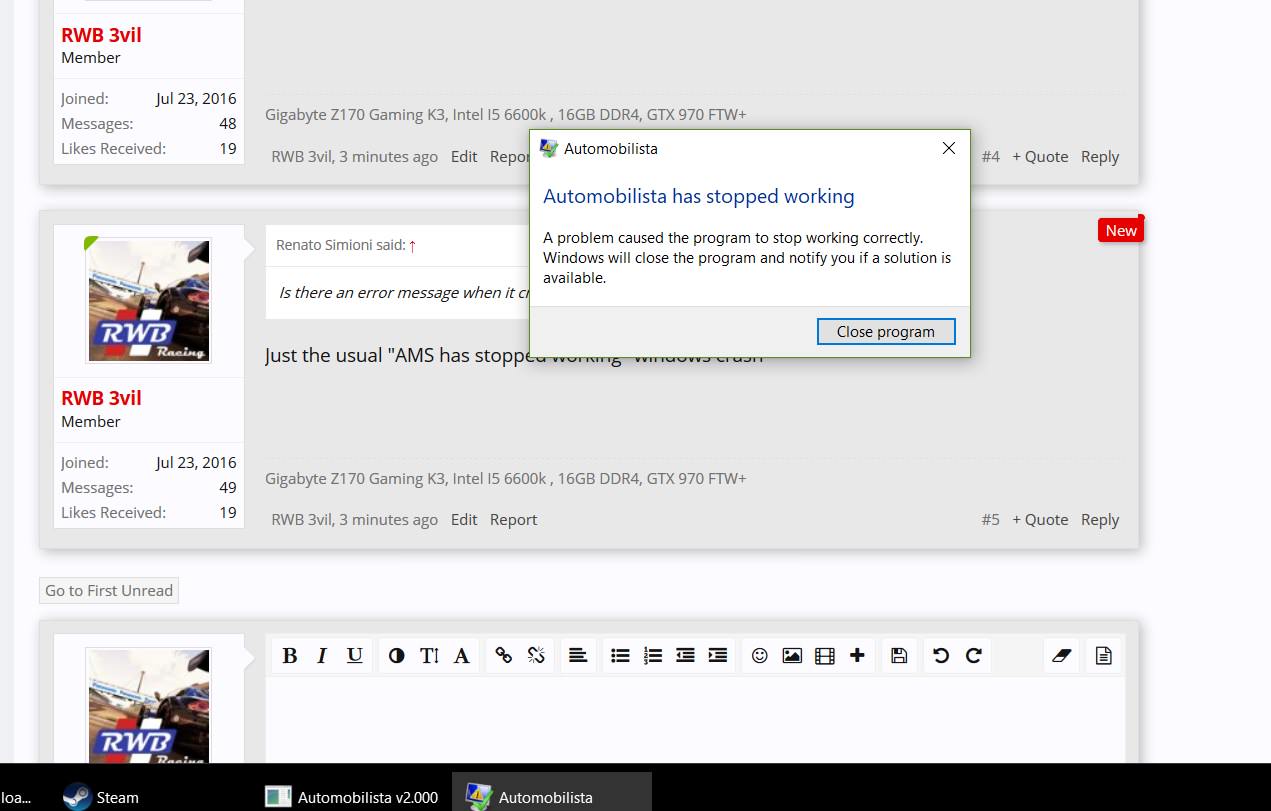The image size is (1271, 811).
Task: Open the text color picker
Action: (x=397, y=655)
